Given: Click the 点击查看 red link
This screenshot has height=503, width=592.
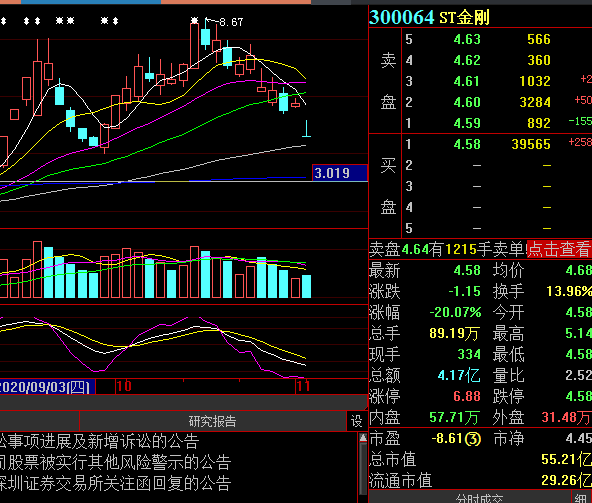Looking at the screenshot, I should (x=559, y=250).
